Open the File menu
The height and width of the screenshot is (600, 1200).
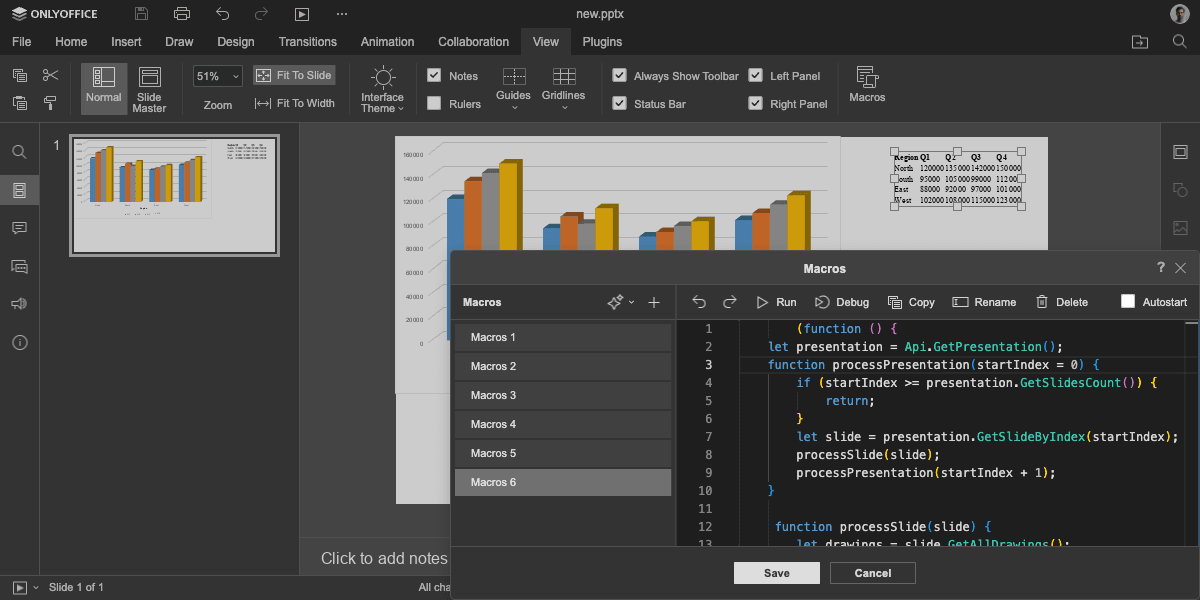coord(21,42)
